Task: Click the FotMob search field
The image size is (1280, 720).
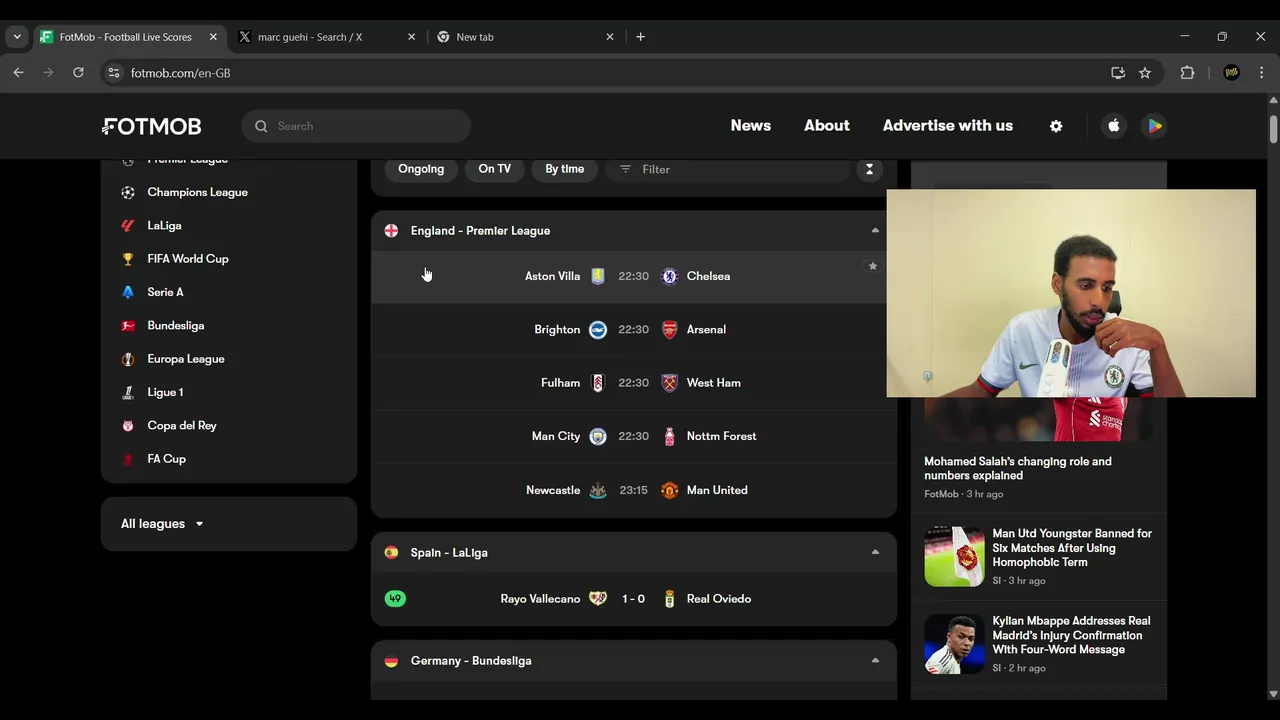Action: (356, 126)
